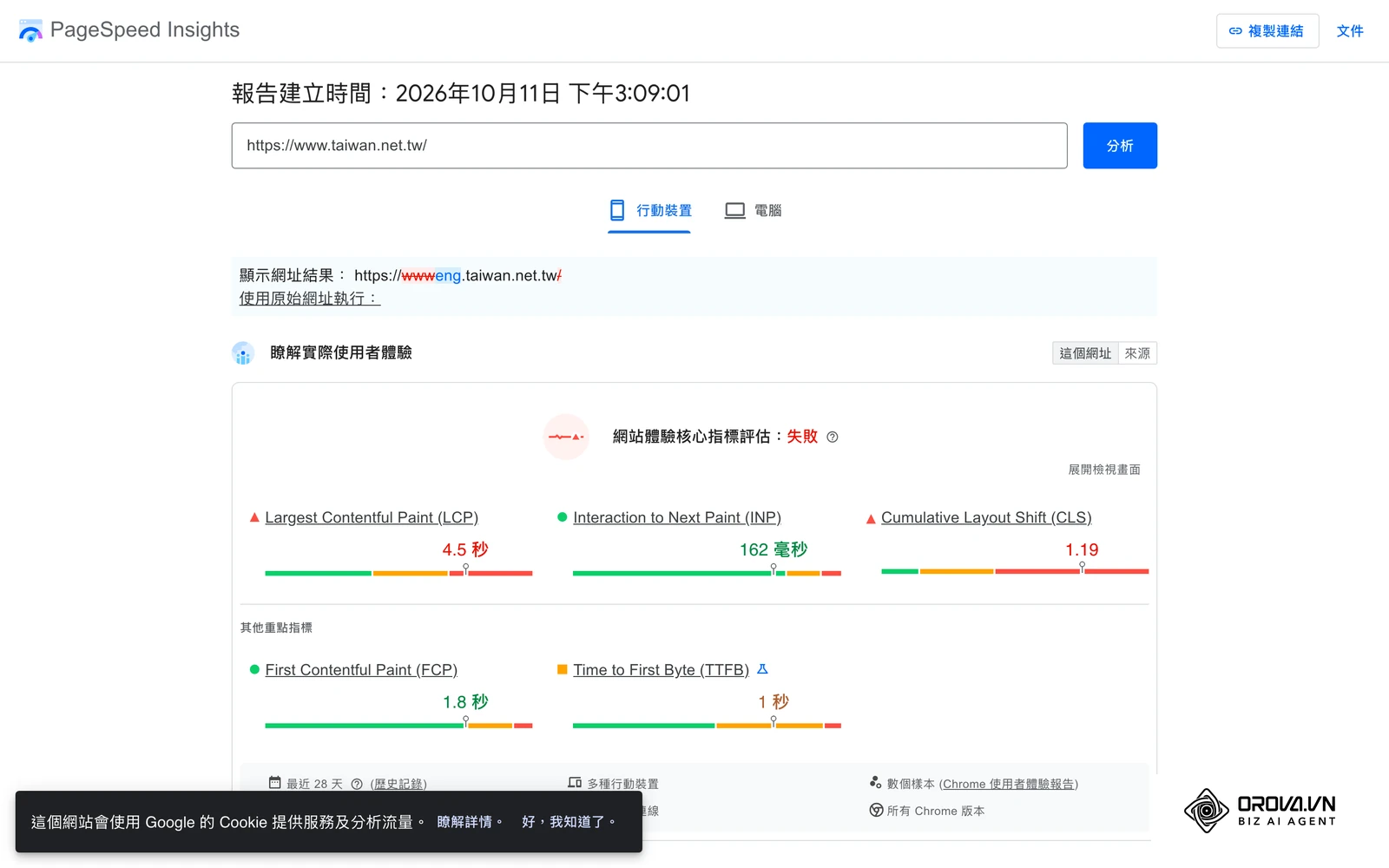Click the PageSpeed Insights logo icon
Image resolution: width=1389 pixels, height=868 pixels.
(30, 30)
